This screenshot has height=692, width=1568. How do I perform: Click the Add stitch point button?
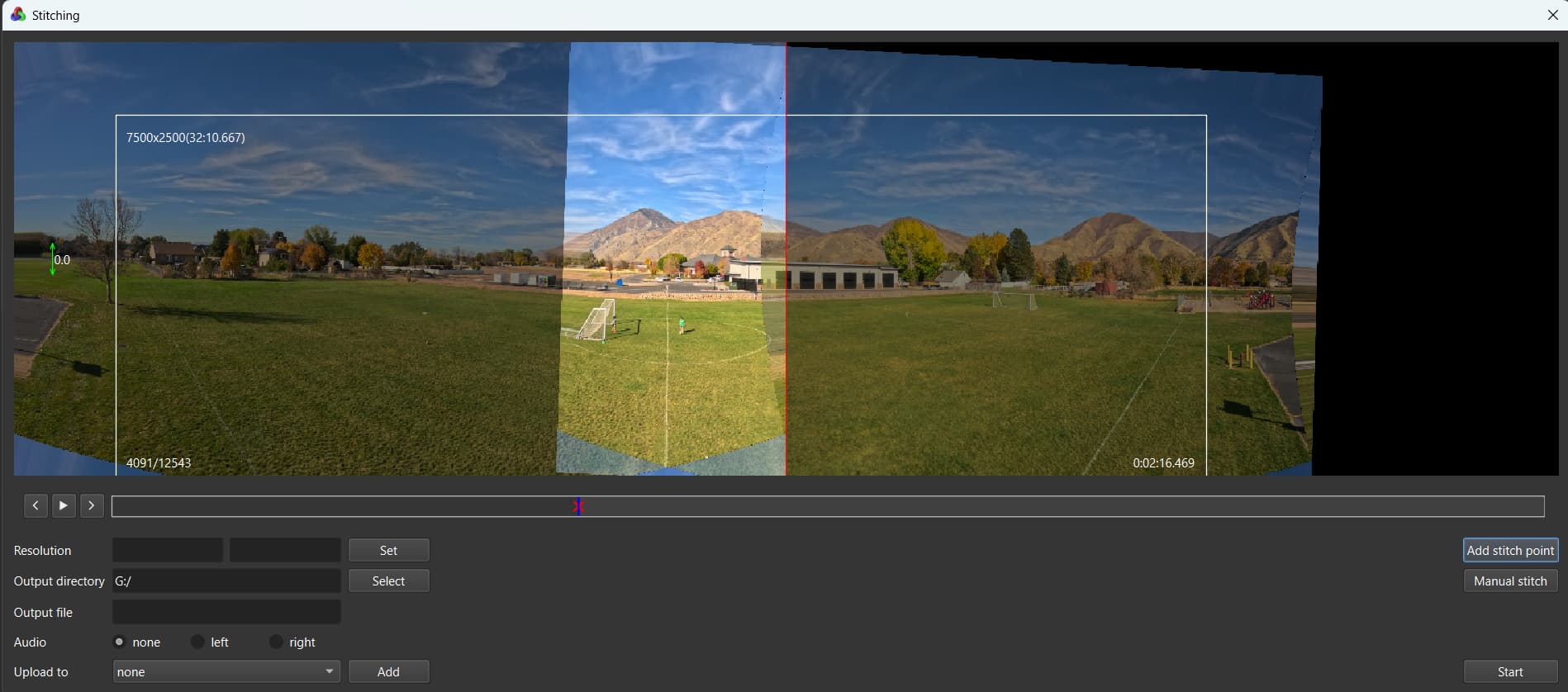(1510, 550)
